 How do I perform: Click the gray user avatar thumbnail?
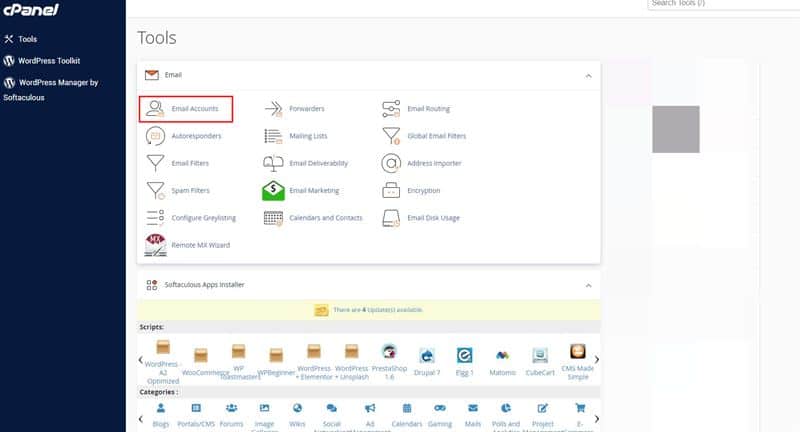point(676,129)
